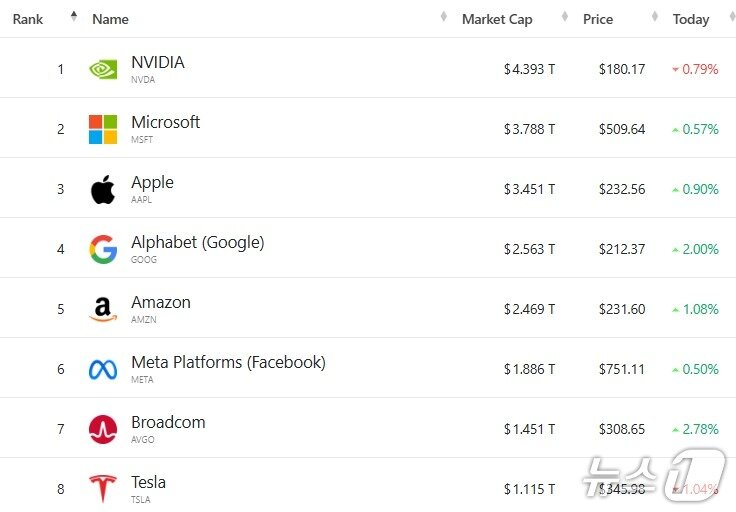Click the AAPL ticker symbol
Image resolution: width=736 pixels, height=512 pixels.
141,200
